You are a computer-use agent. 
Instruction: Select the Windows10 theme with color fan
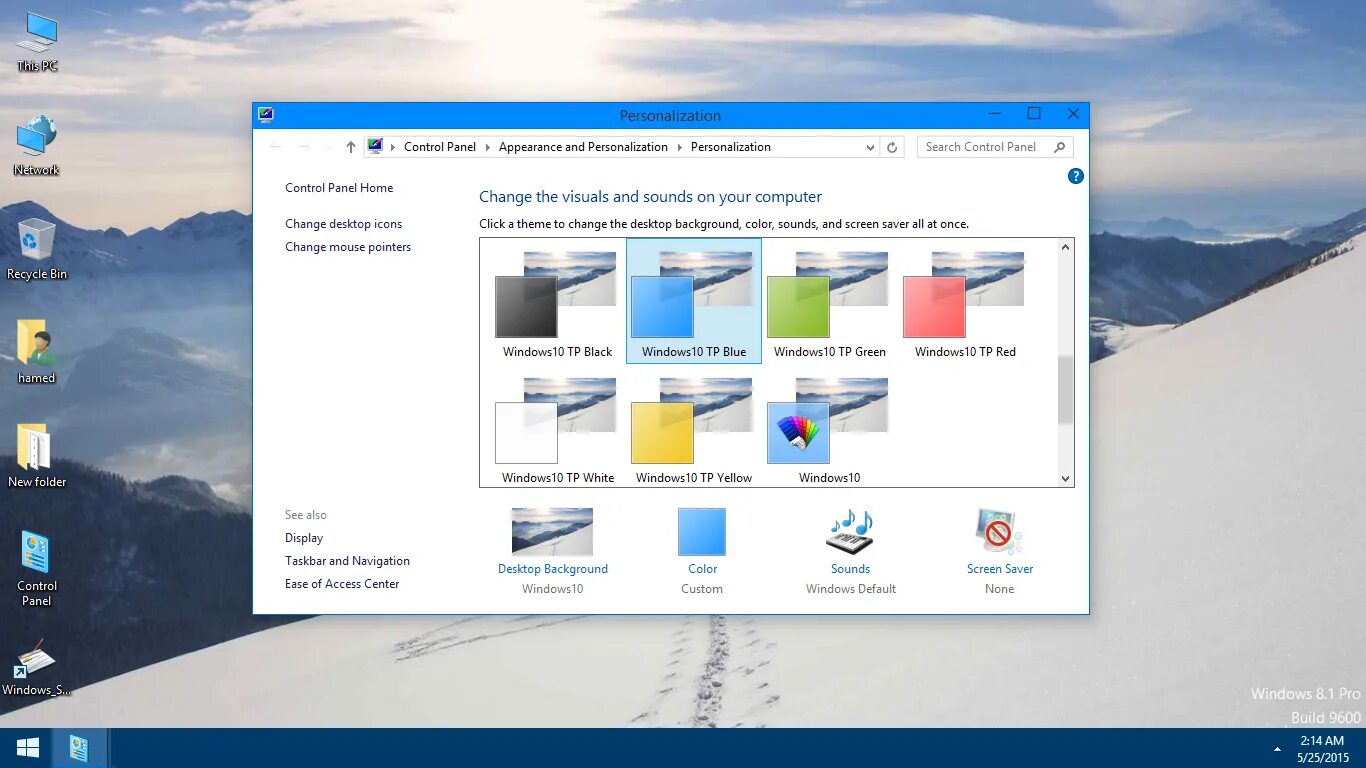(x=829, y=428)
